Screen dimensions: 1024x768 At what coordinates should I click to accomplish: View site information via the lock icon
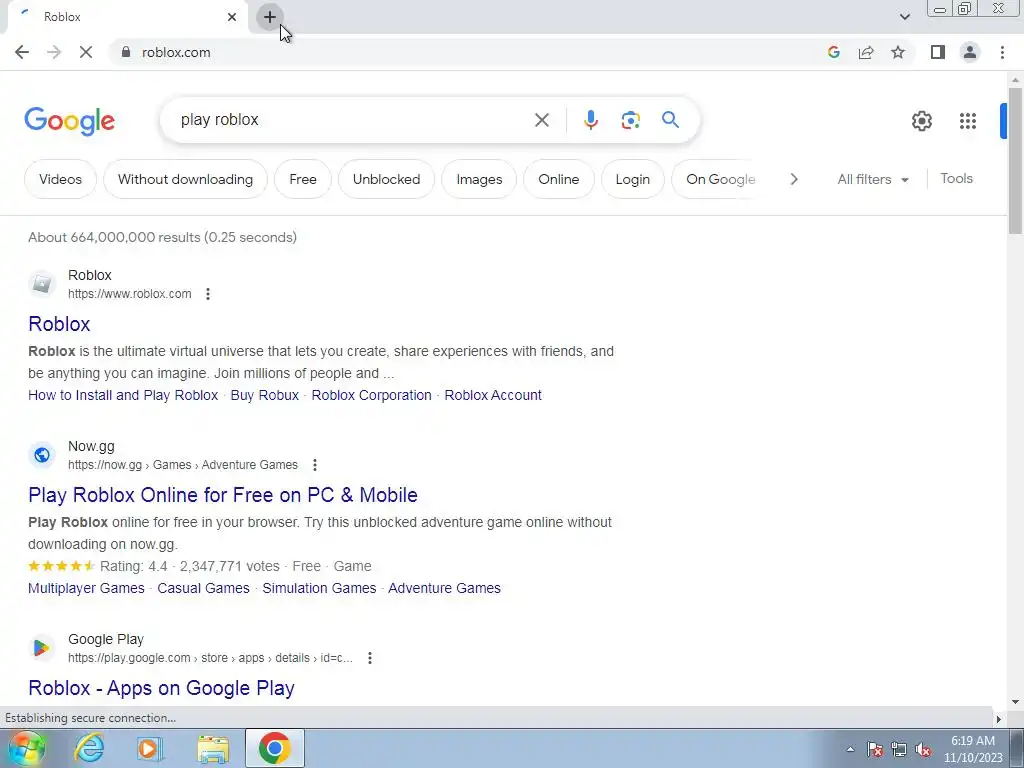126,52
